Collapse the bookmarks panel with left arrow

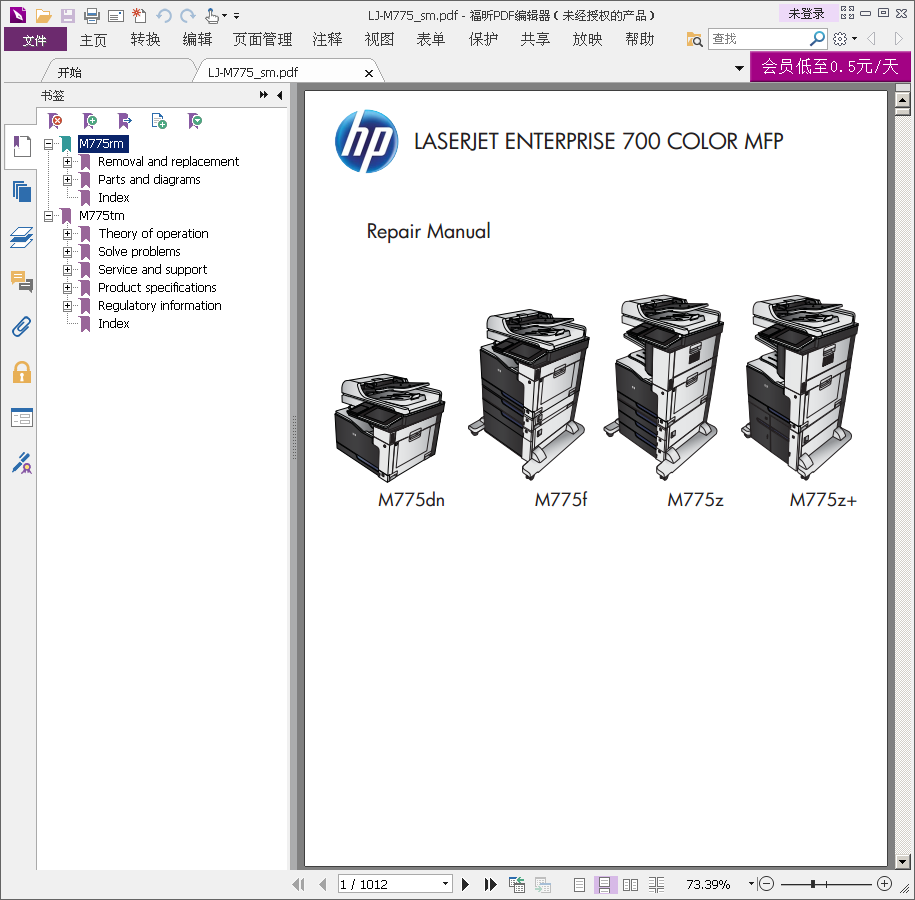(280, 95)
